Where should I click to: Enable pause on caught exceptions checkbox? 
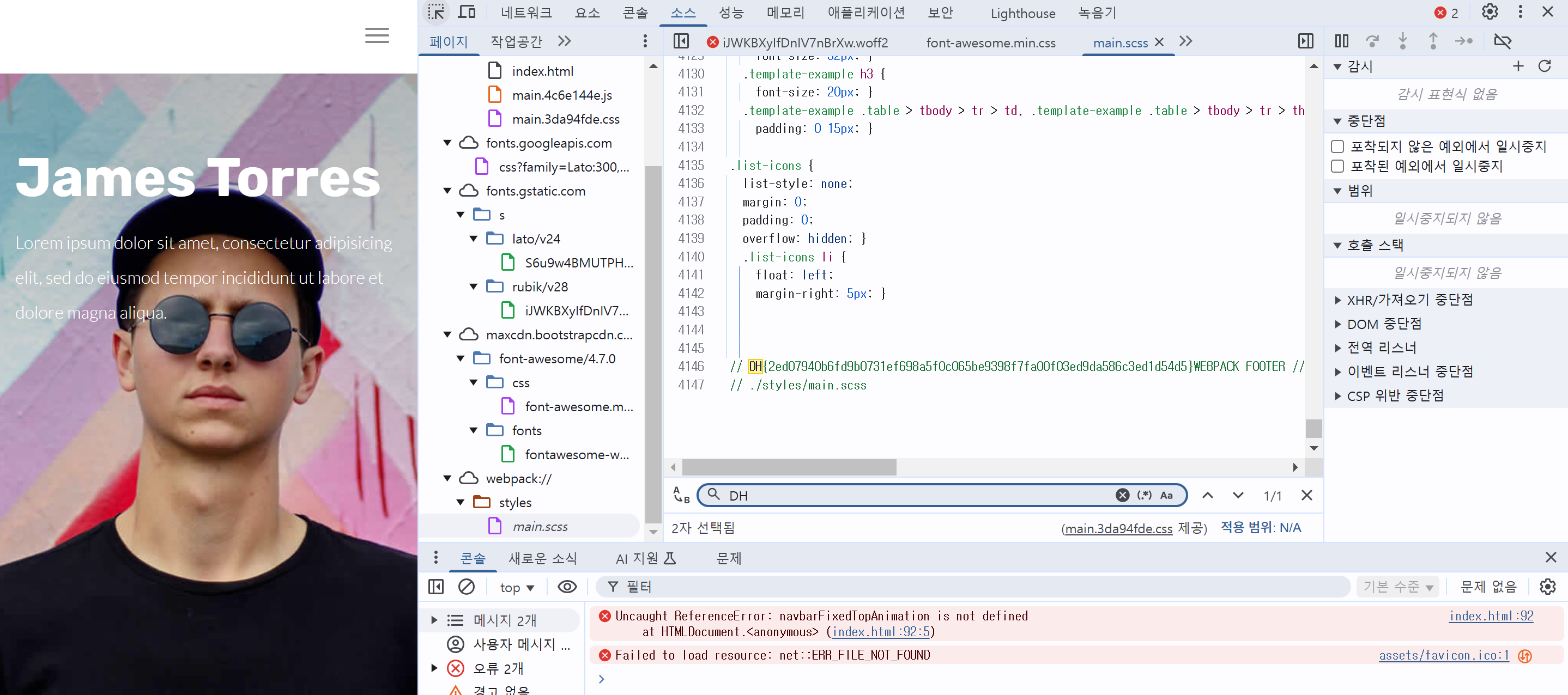tap(1338, 167)
